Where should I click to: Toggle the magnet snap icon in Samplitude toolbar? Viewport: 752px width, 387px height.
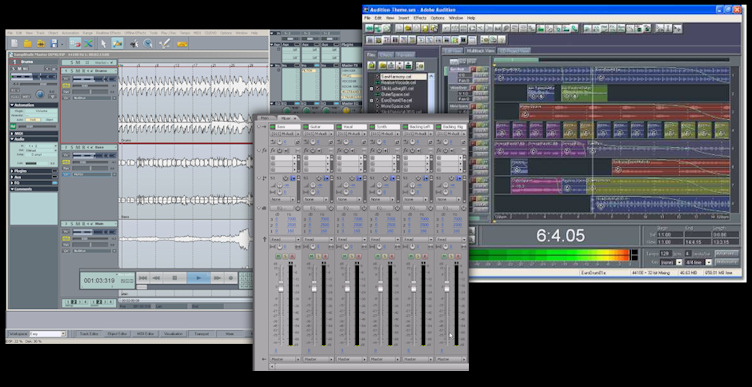(75, 43)
